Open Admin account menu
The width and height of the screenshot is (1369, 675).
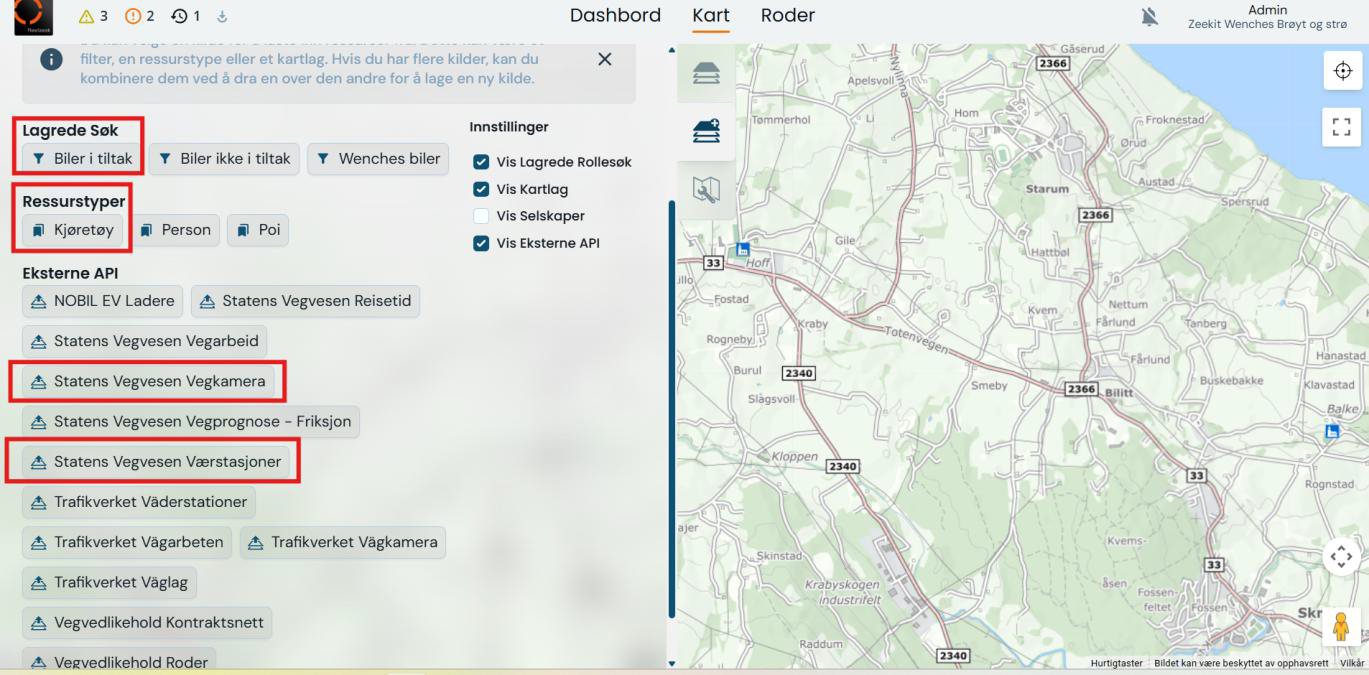pos(1267,17)
